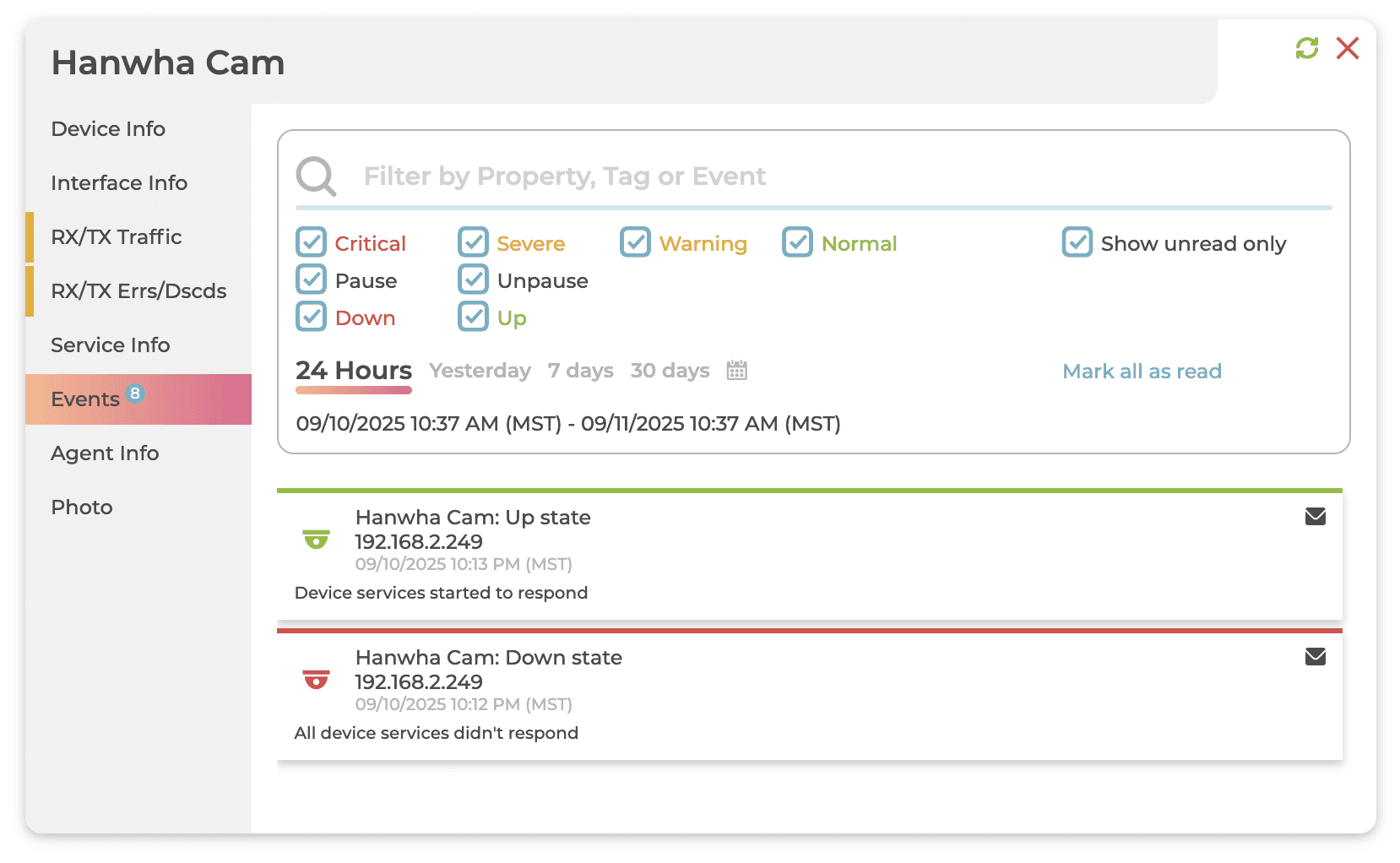Open the custom date calendar icon

click(737, 370)
